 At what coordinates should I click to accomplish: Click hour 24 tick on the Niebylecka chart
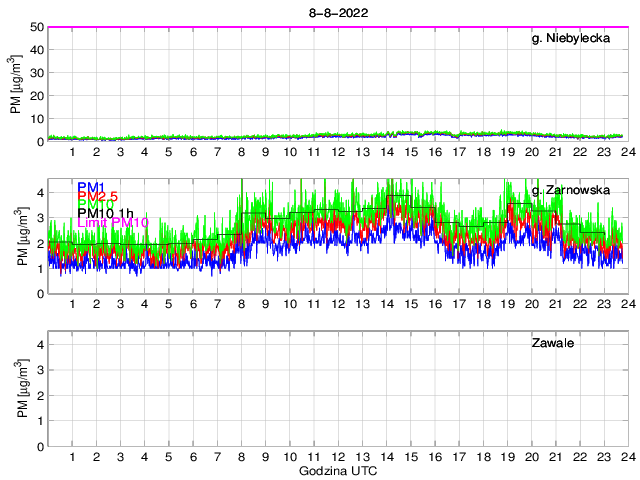click(625, 152)
